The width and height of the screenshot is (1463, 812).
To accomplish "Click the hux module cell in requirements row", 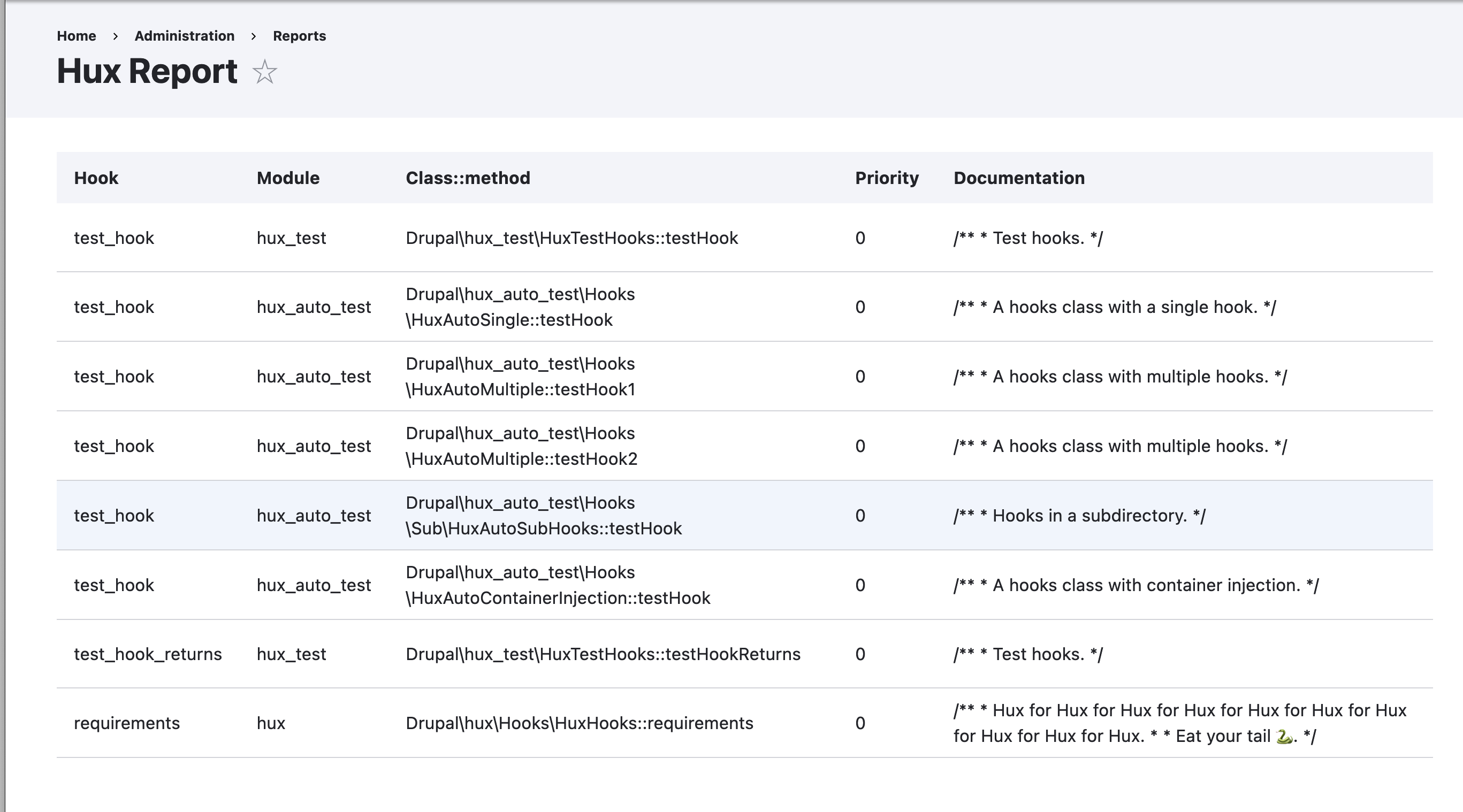I will tap(271, 723).
